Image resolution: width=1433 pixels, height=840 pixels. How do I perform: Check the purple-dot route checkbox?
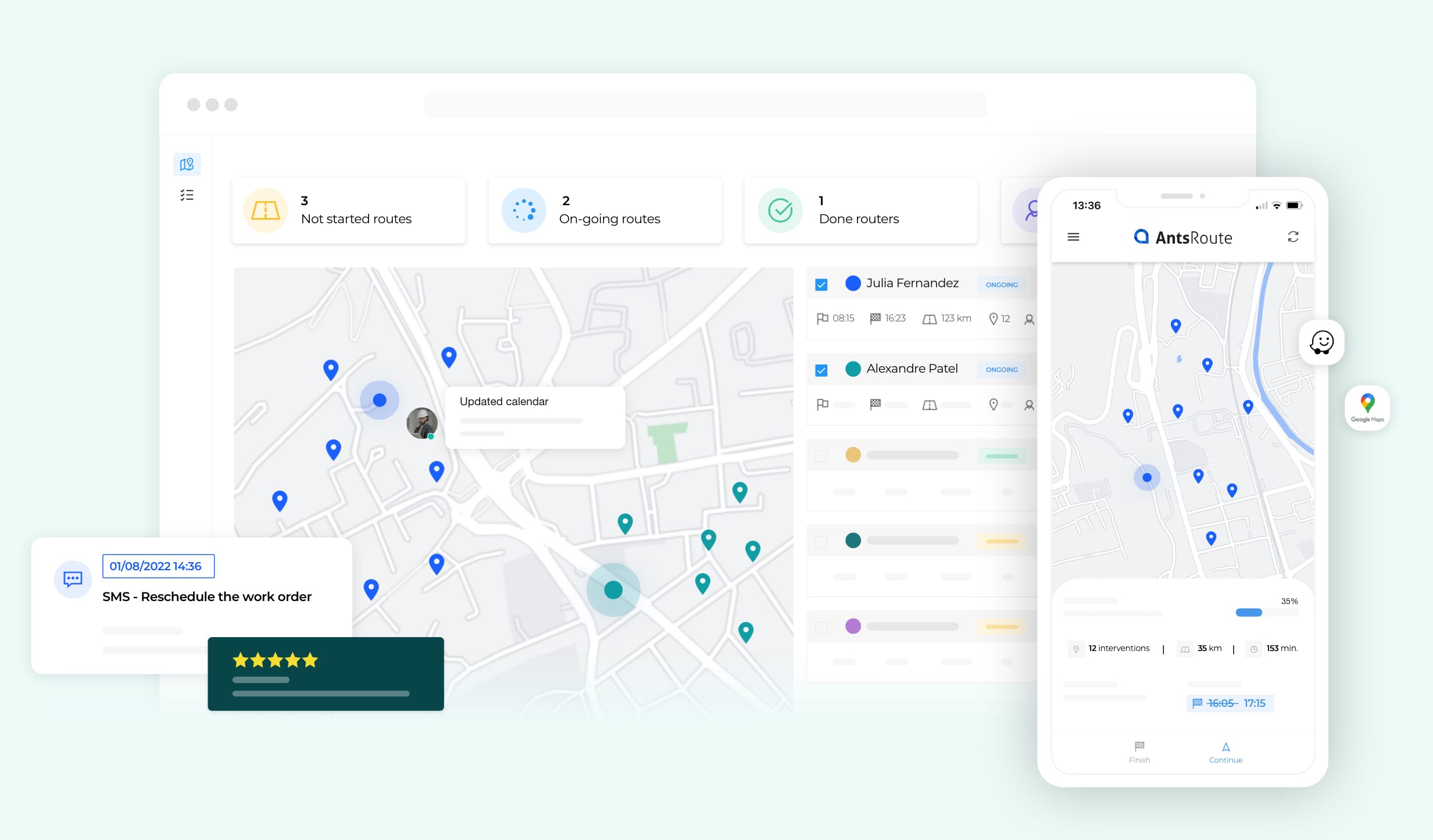pos(821,627)
